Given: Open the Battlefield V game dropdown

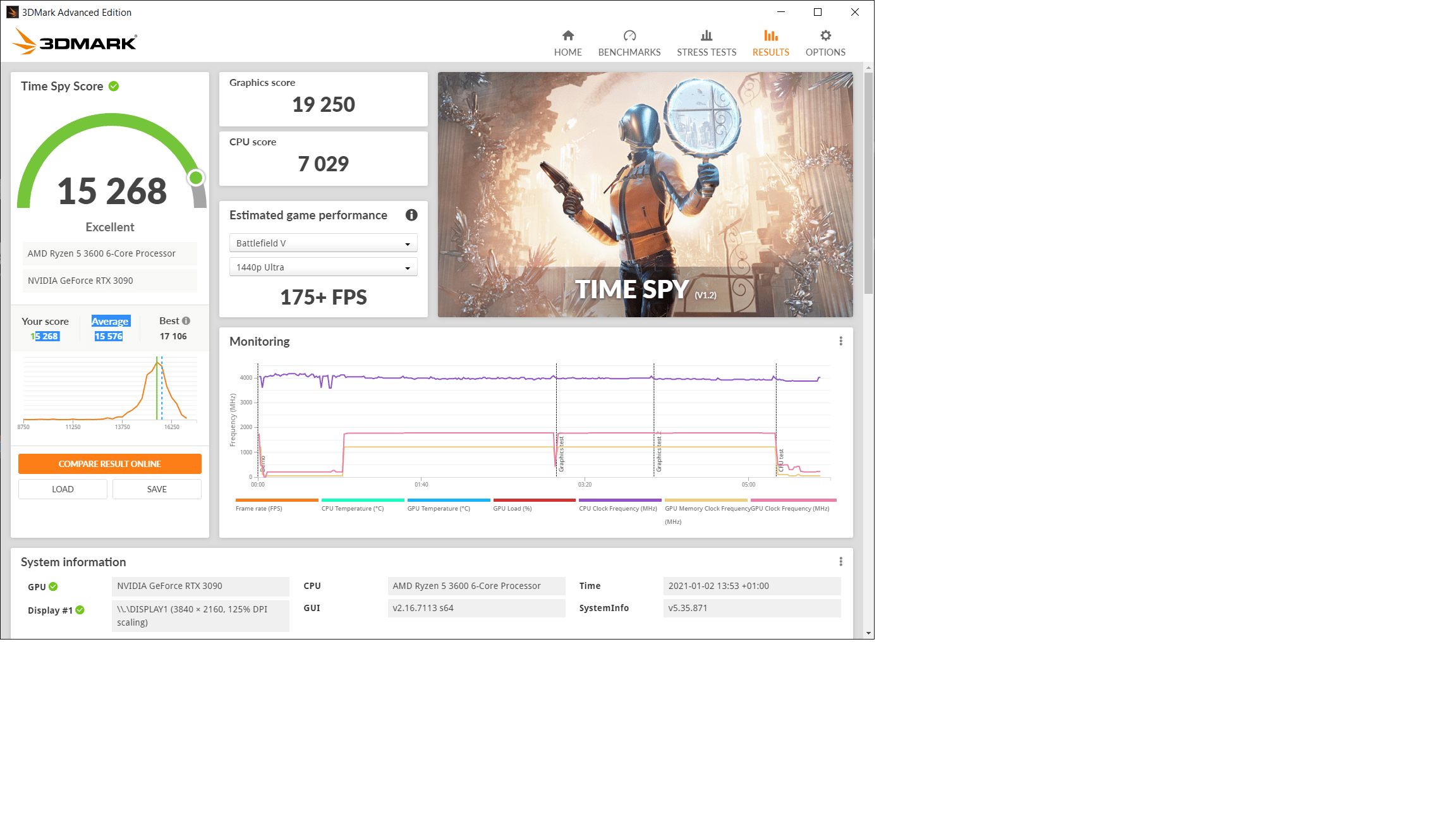Looking at the screenshot, I should point(323,243).
